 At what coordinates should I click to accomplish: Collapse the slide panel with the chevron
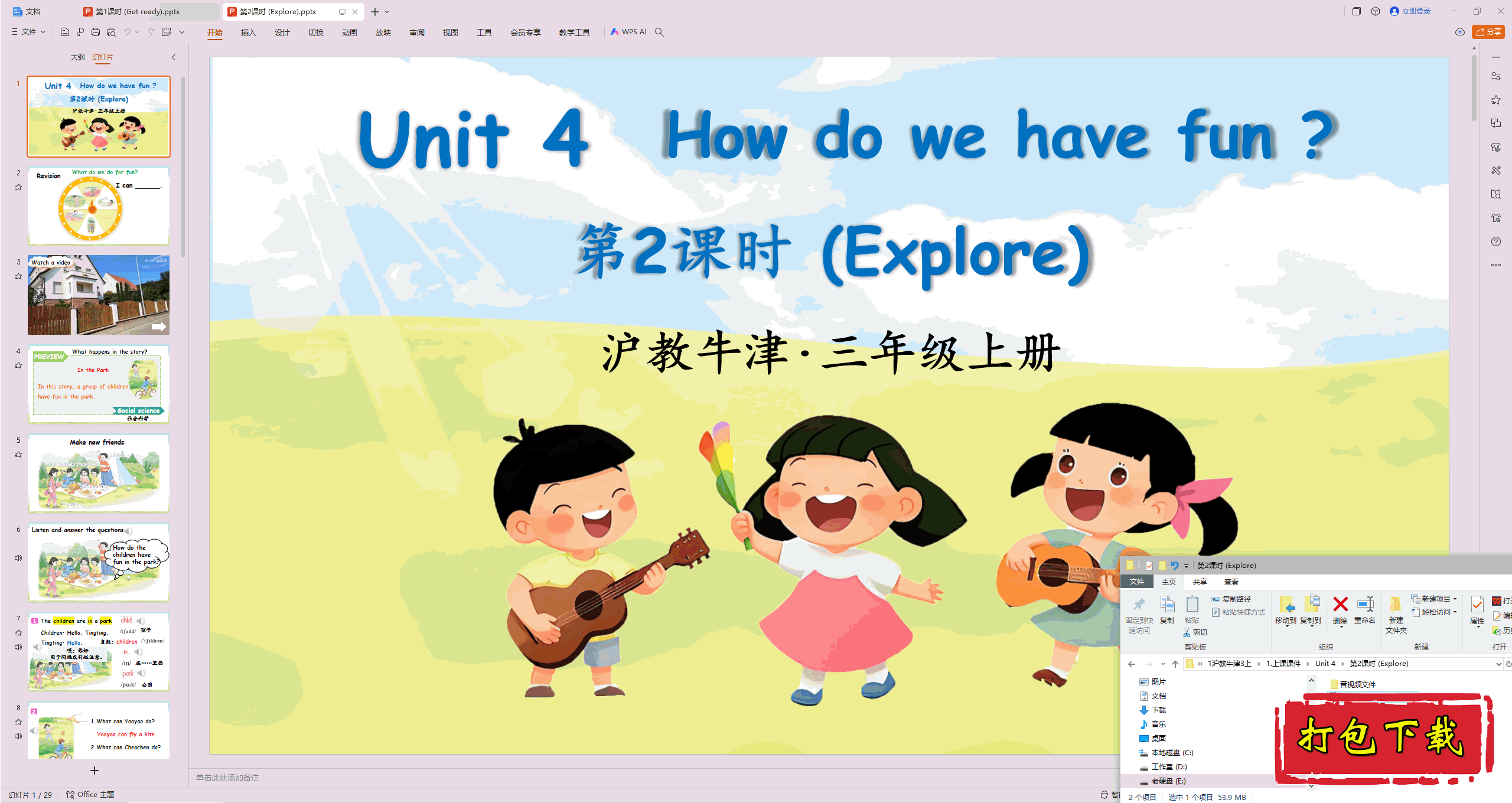pyautogui.click(x=174, y=57)
